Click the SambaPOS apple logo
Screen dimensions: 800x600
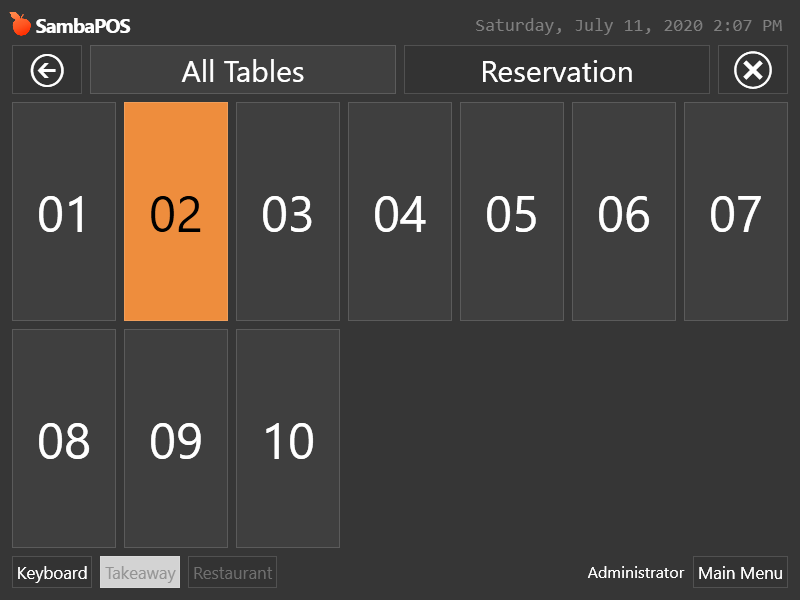click(20, 24)
